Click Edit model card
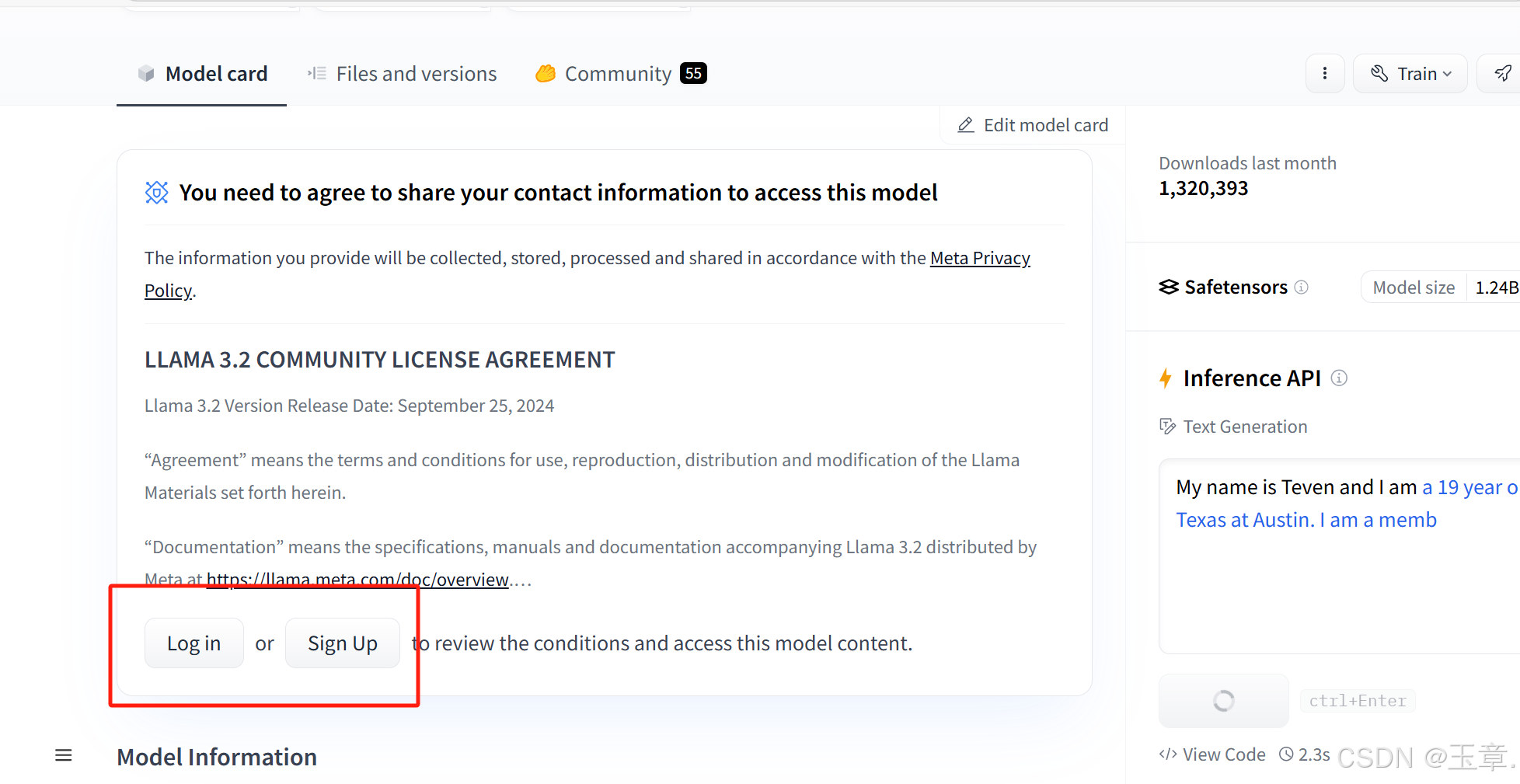 coord(1033,125)
